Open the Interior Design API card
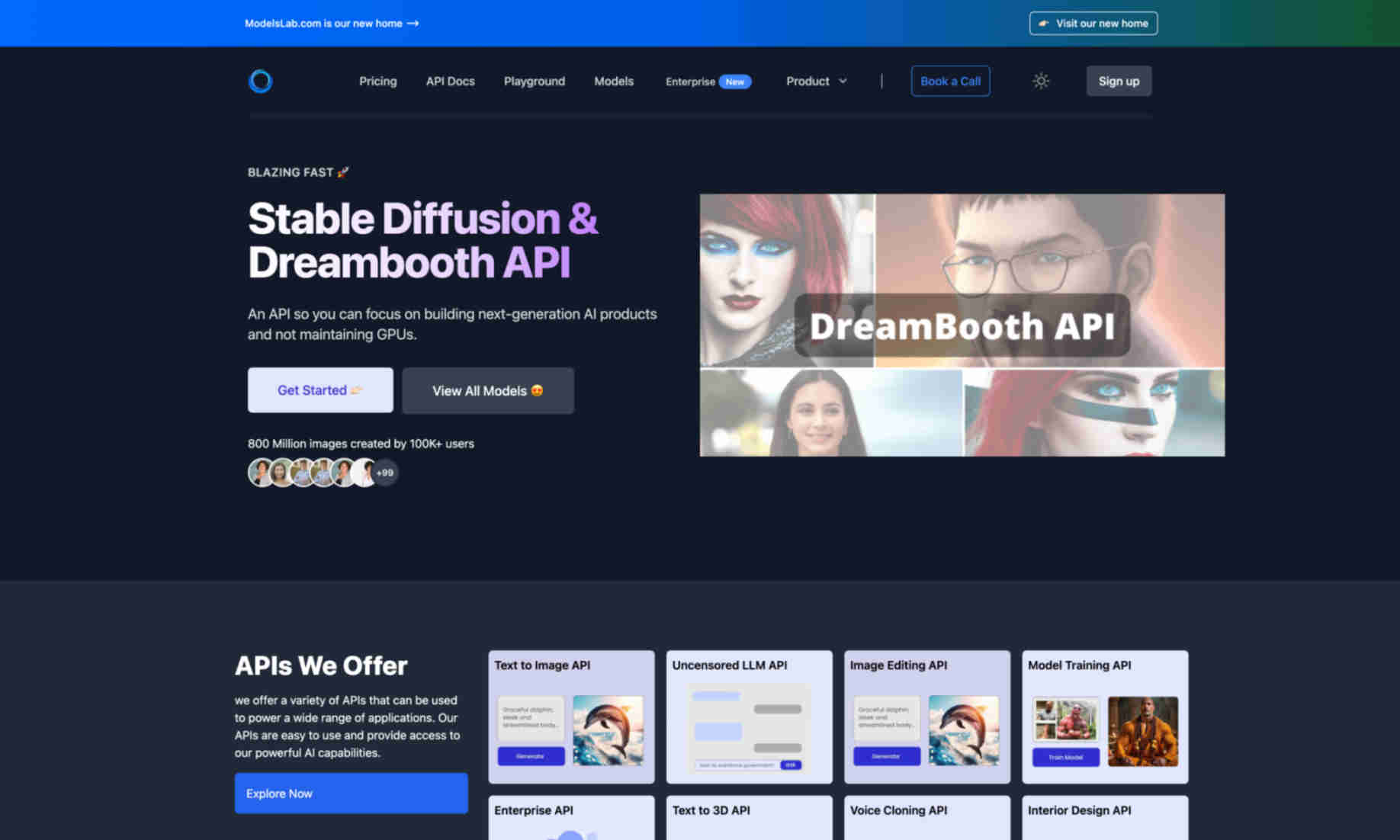 pyautogui.click(x=1105, y=818)
